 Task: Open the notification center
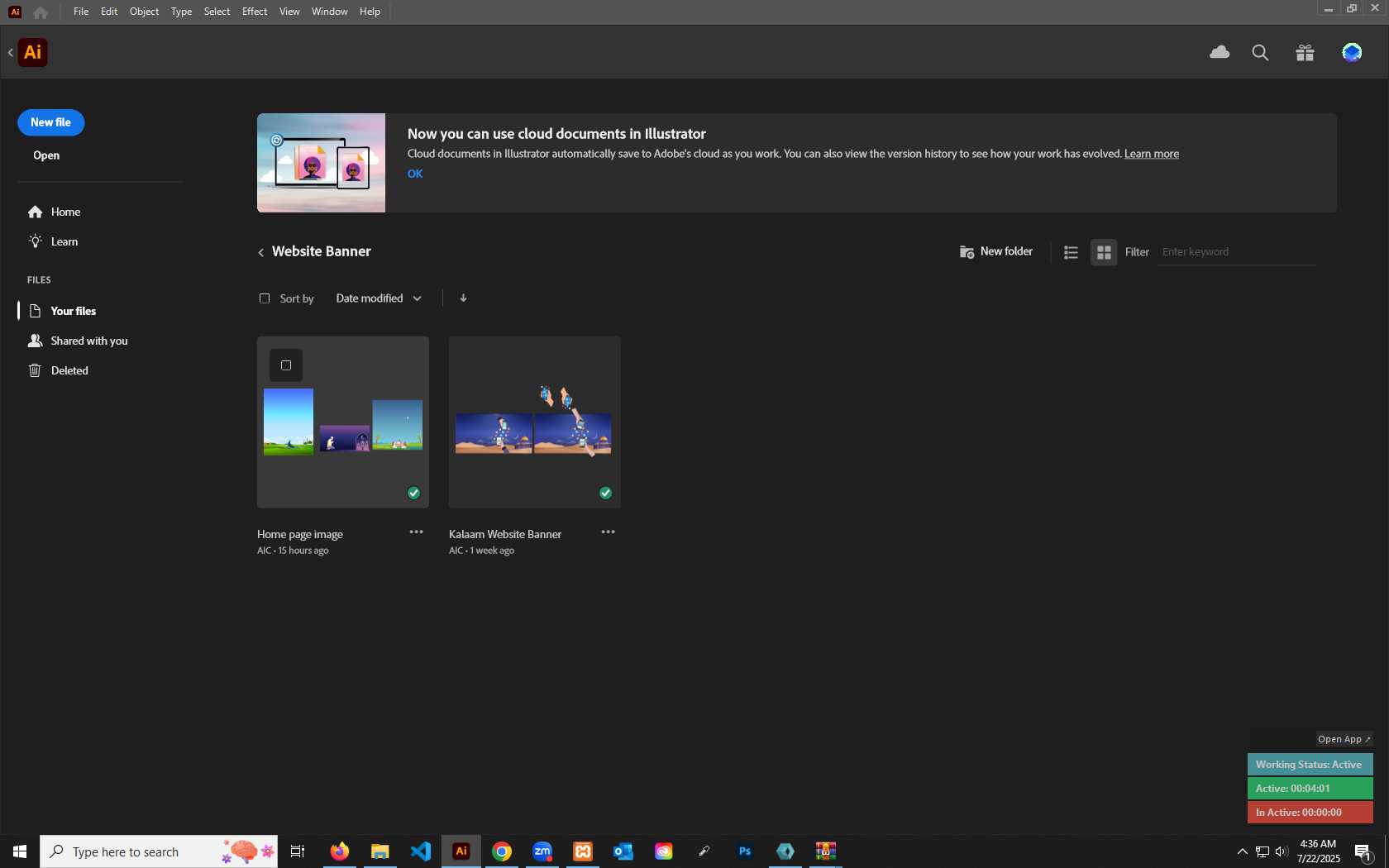coord(1363,852)
